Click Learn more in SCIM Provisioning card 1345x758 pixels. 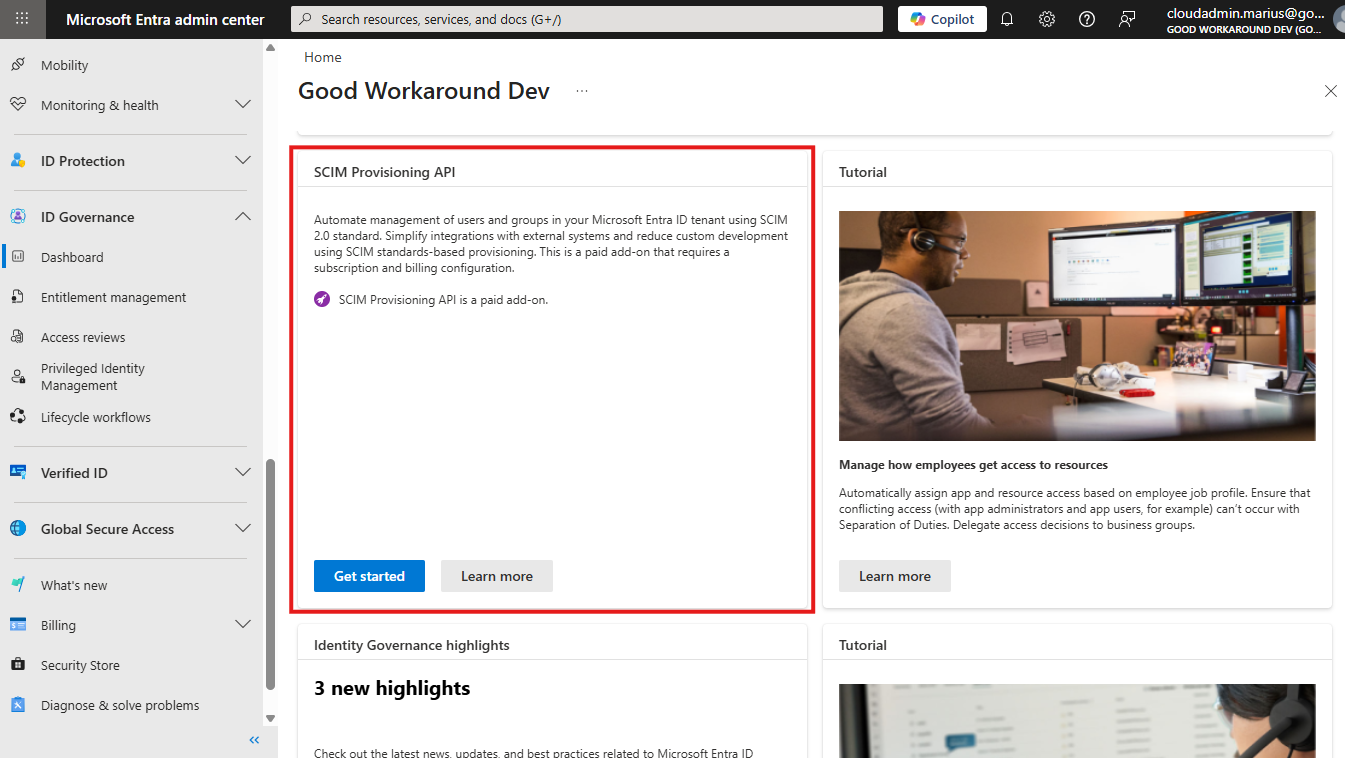pos(497,576)
